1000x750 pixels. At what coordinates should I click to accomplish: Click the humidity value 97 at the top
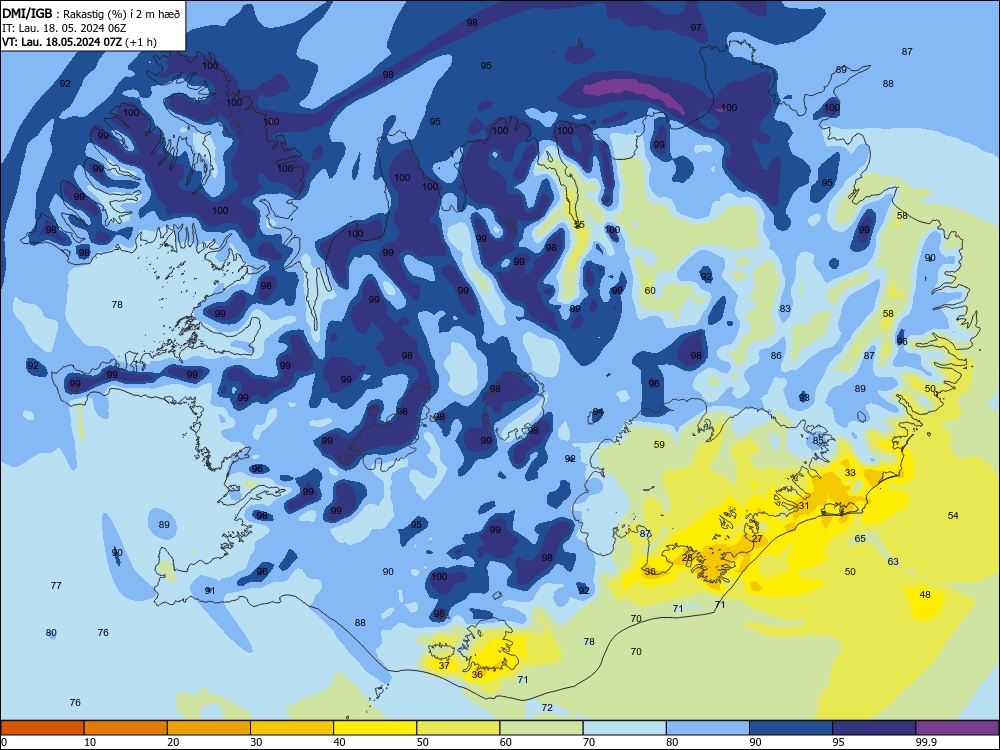click(696, 27)
